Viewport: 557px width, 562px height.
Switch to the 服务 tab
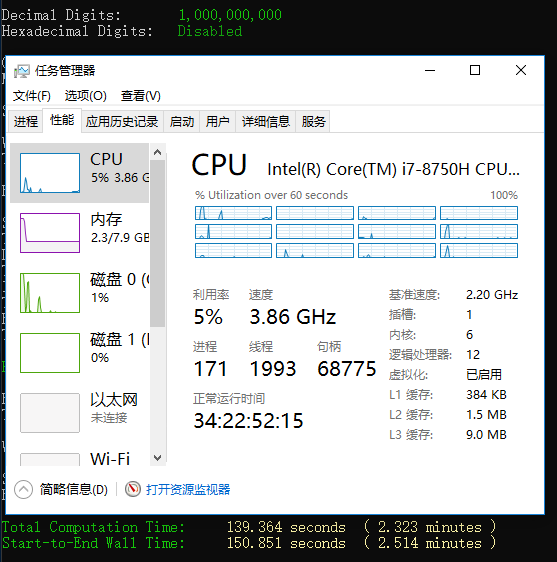pyautogui.click(x=313, y=122)
